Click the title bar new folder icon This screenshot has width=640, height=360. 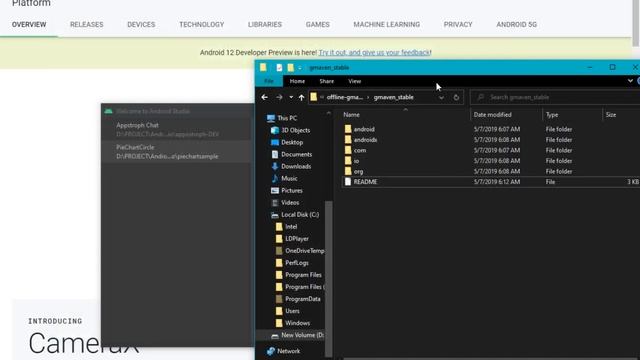[x=290, y=67]
